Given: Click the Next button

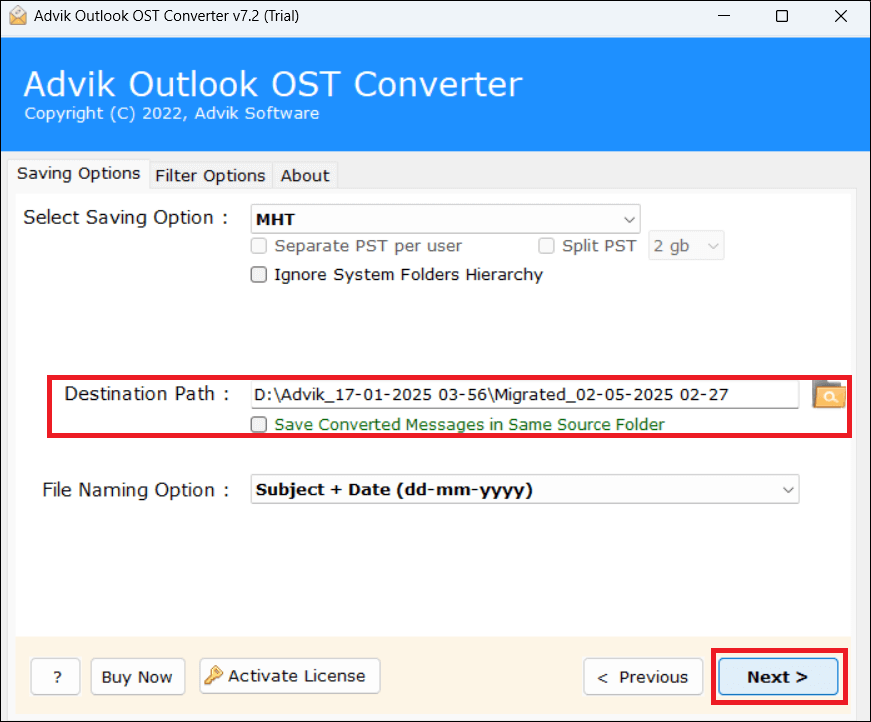Looking at the screenshot, I should tap(778, 676).
